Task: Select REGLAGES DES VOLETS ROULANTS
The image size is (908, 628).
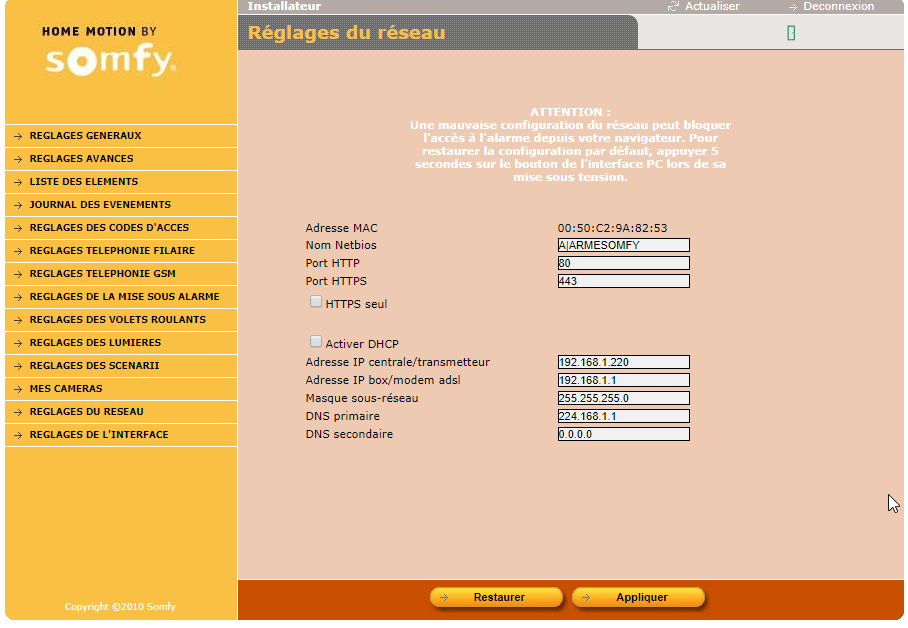Action: click(x=117, y=320)
